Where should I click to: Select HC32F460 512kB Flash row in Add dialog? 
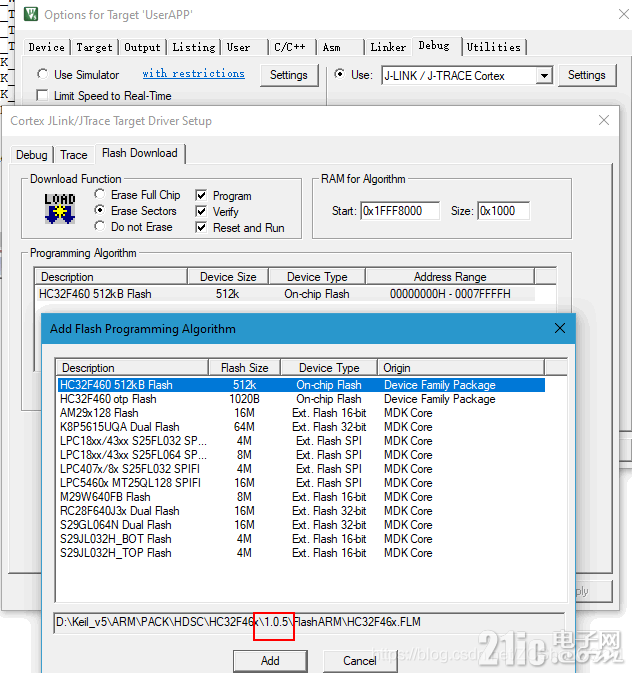coord(301,385)
